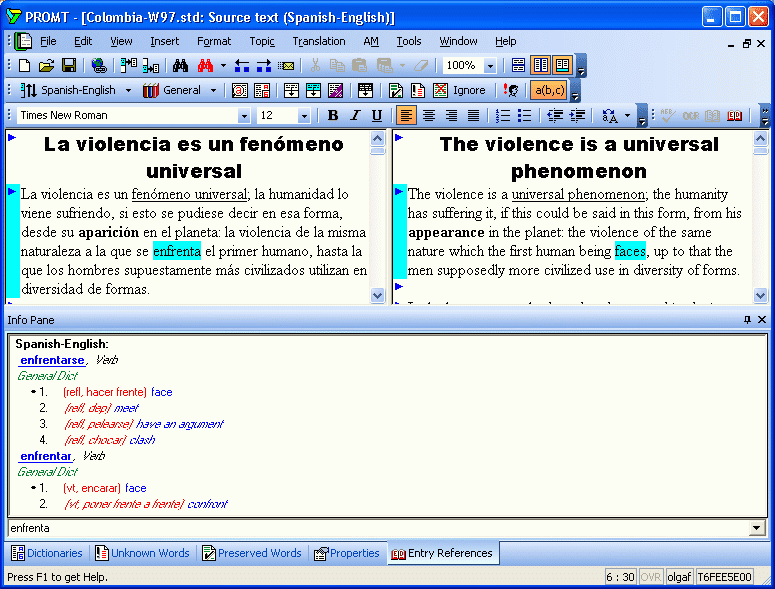Open the change case dropdown arrow
Viewport: 775px width, 589px height.
click(x=628, y=116)
